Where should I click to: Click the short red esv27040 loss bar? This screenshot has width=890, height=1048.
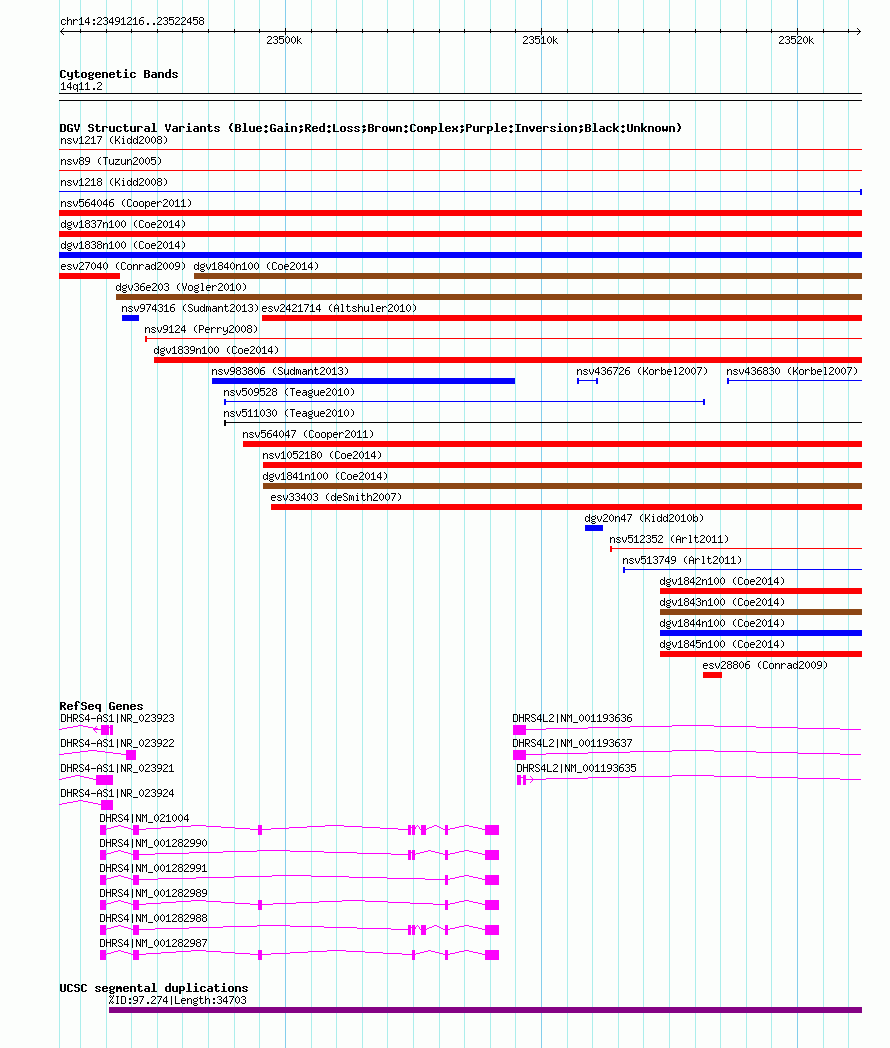click(x=90, y=276)
